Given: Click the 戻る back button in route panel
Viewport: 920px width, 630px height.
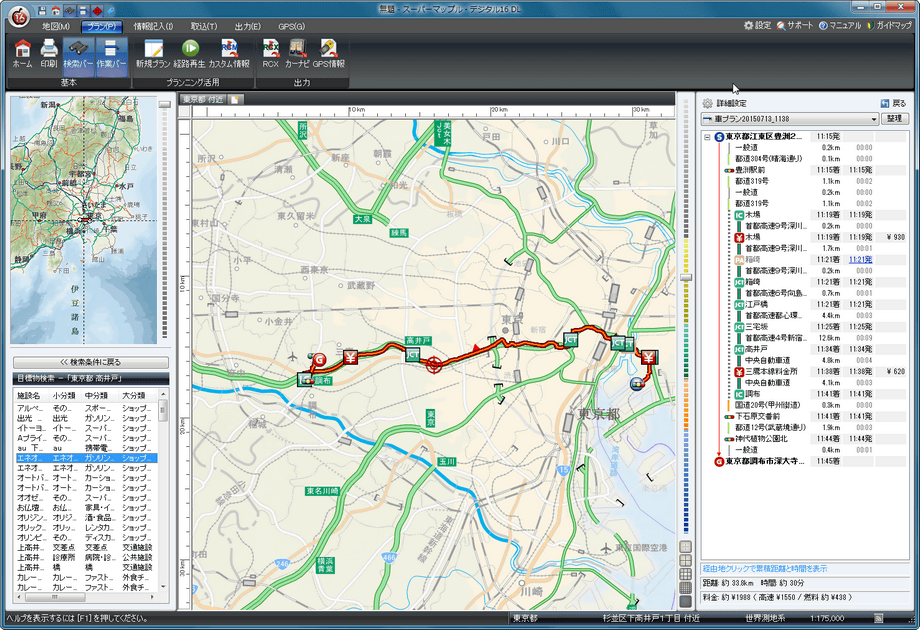Looking at the screenshot, I should click(894, 103).
